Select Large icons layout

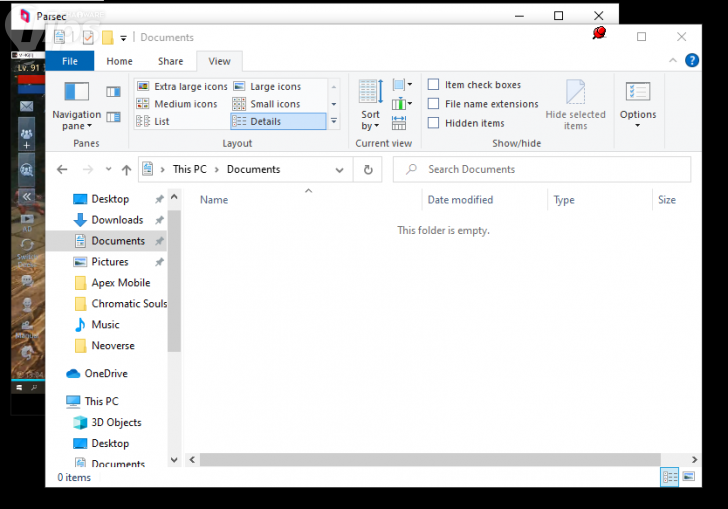tap(267, 86)
